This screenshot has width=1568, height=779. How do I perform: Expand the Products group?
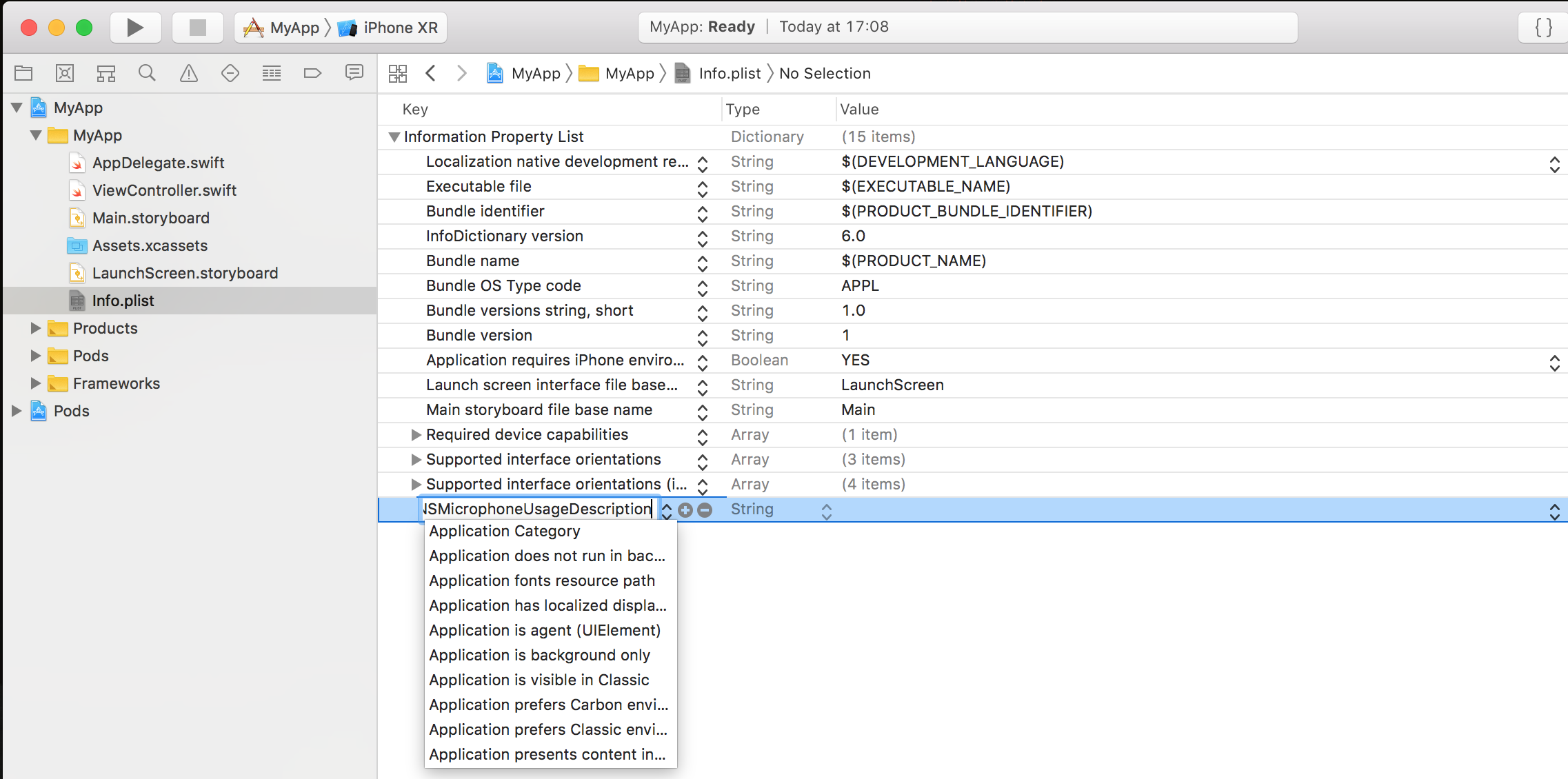click(36, 328)
